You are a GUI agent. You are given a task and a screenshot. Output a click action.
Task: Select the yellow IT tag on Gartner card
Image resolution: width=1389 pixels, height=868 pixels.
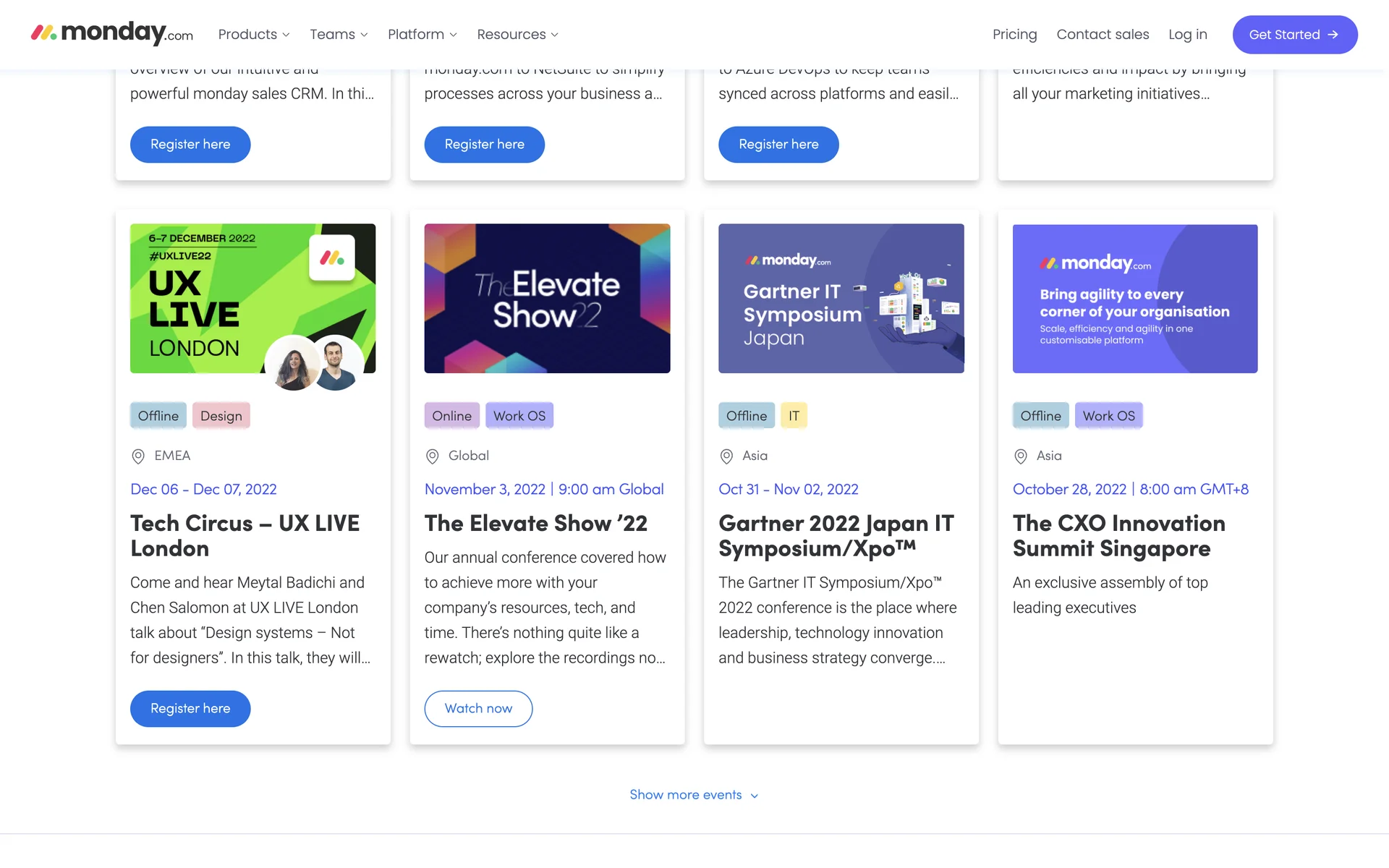(x=794, y=416)
